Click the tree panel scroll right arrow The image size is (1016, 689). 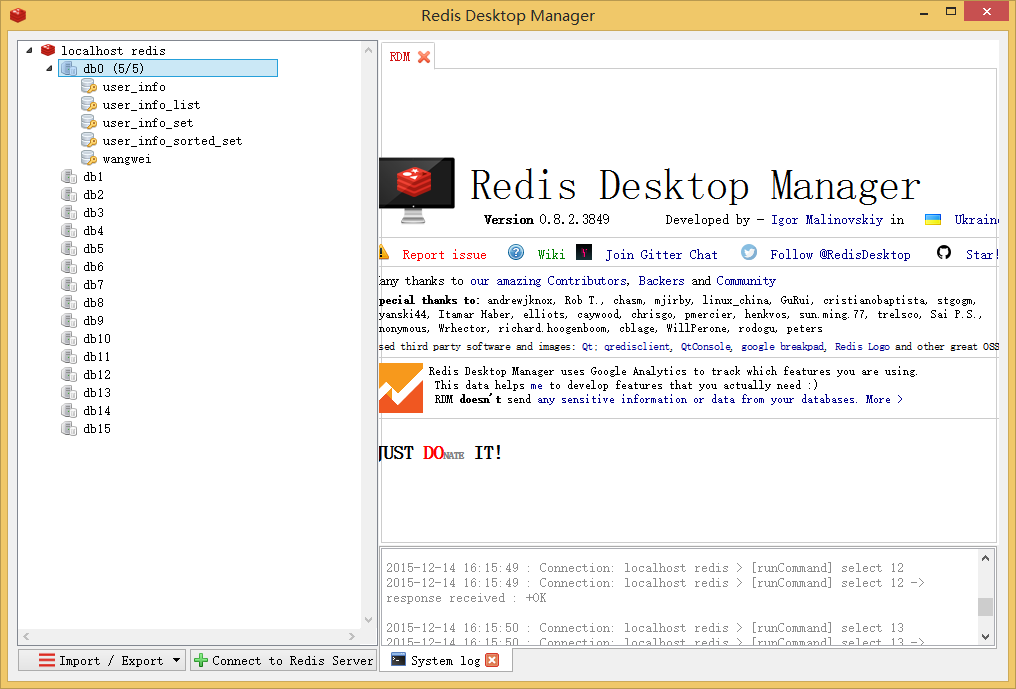(x=352, y=636)
